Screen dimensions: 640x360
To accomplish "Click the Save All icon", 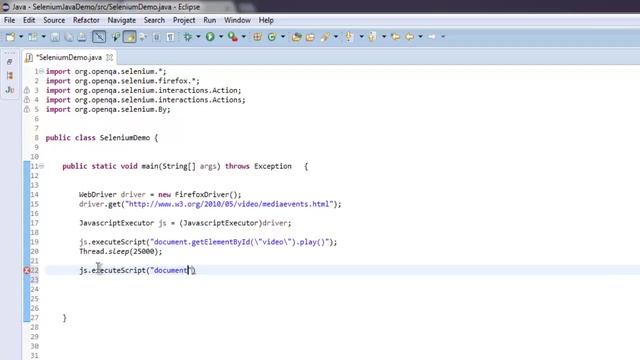I will (x=69, y=37).
